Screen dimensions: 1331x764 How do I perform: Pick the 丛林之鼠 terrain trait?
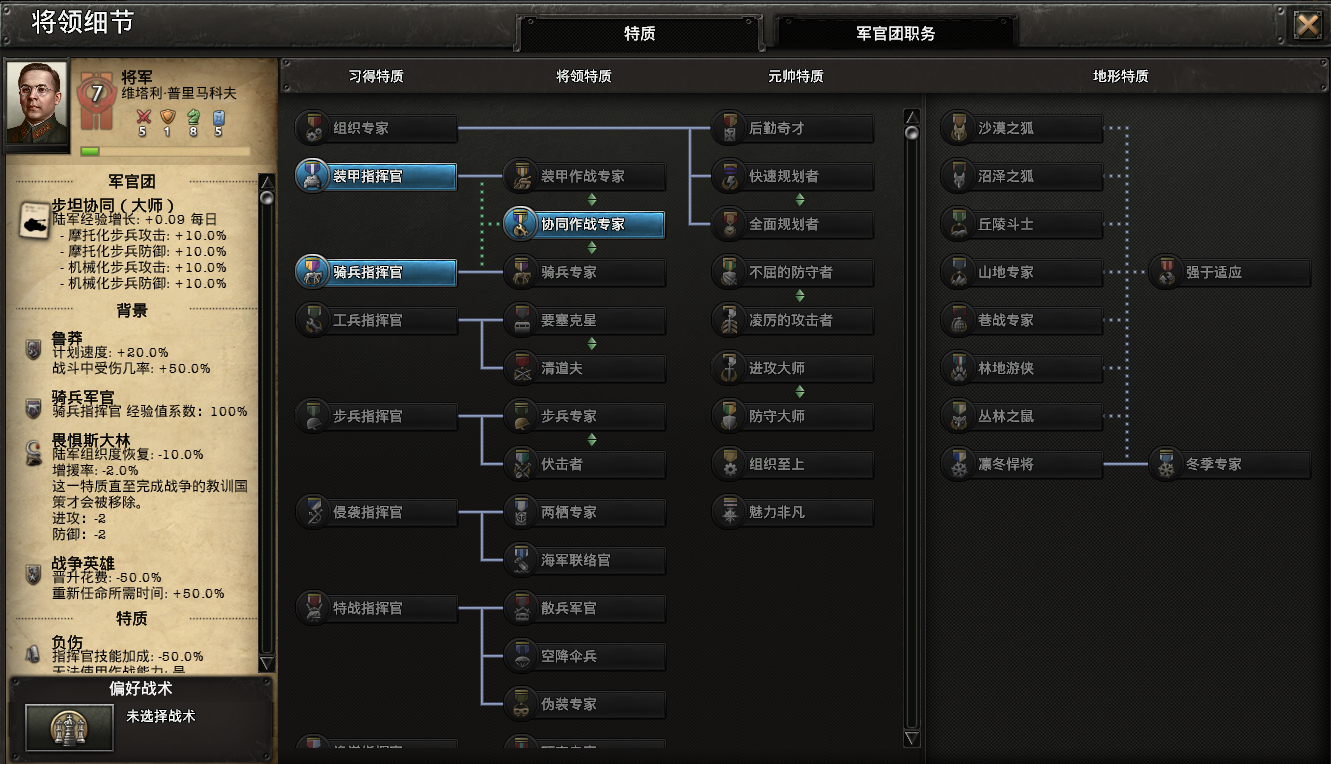click(1022, 417)
